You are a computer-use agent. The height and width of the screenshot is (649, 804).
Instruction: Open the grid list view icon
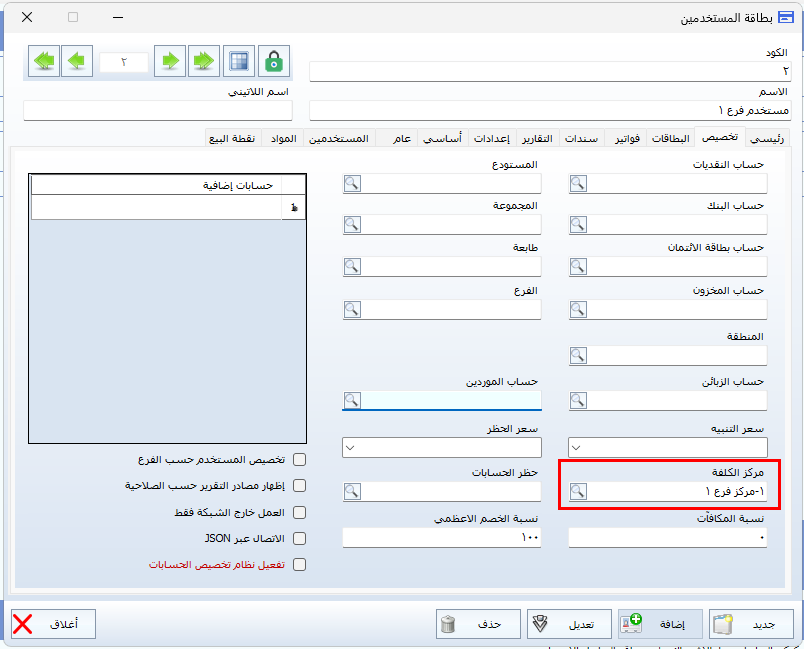238,61
